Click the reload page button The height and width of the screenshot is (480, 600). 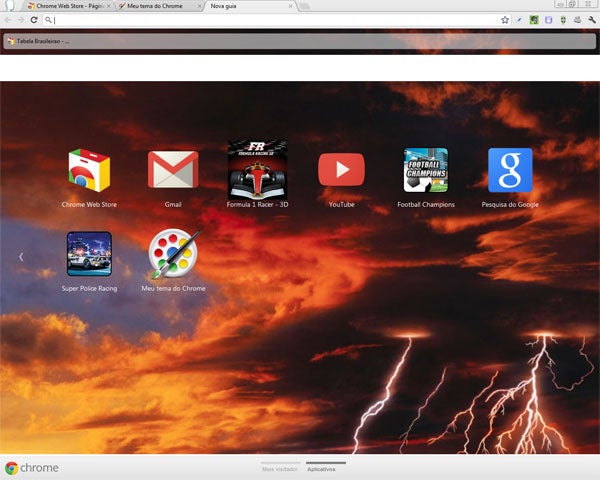[x=35, y=20]
